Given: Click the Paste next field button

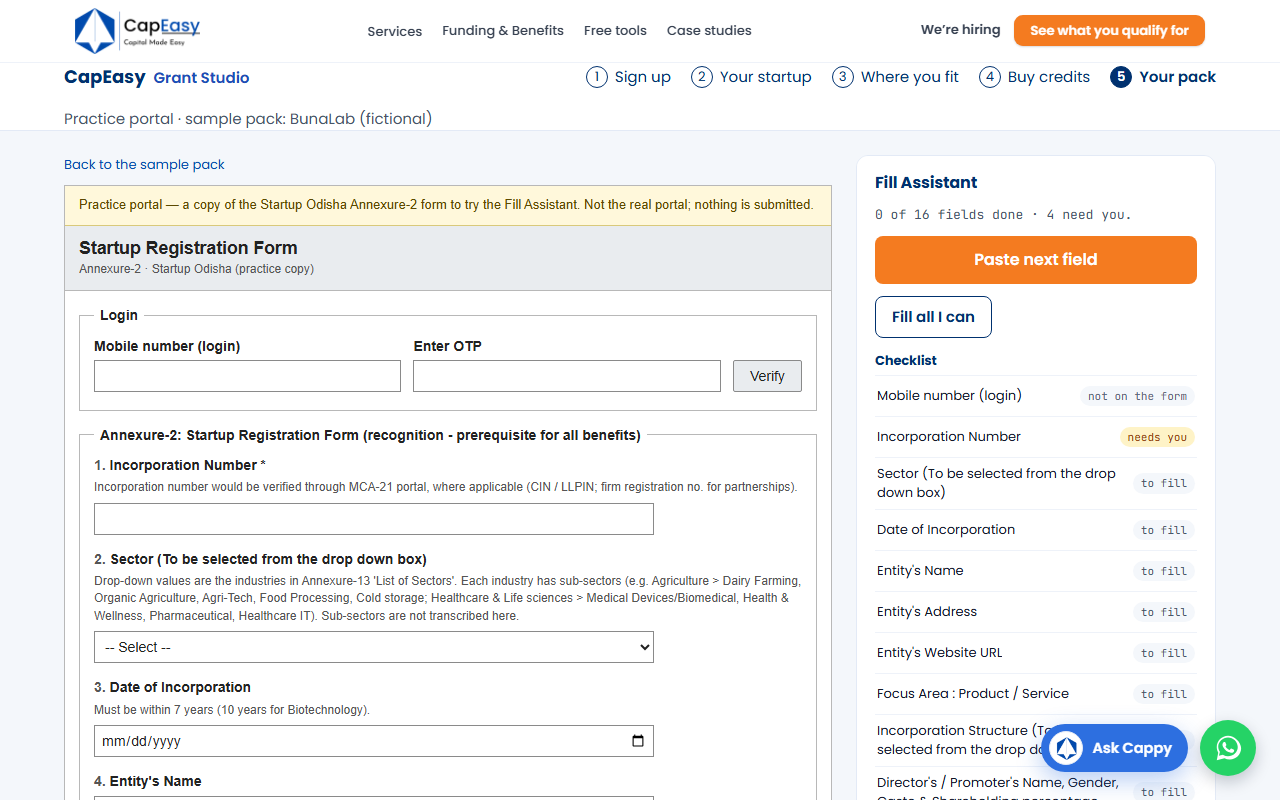Looking at the screenshot, I should click(1036, 260).
